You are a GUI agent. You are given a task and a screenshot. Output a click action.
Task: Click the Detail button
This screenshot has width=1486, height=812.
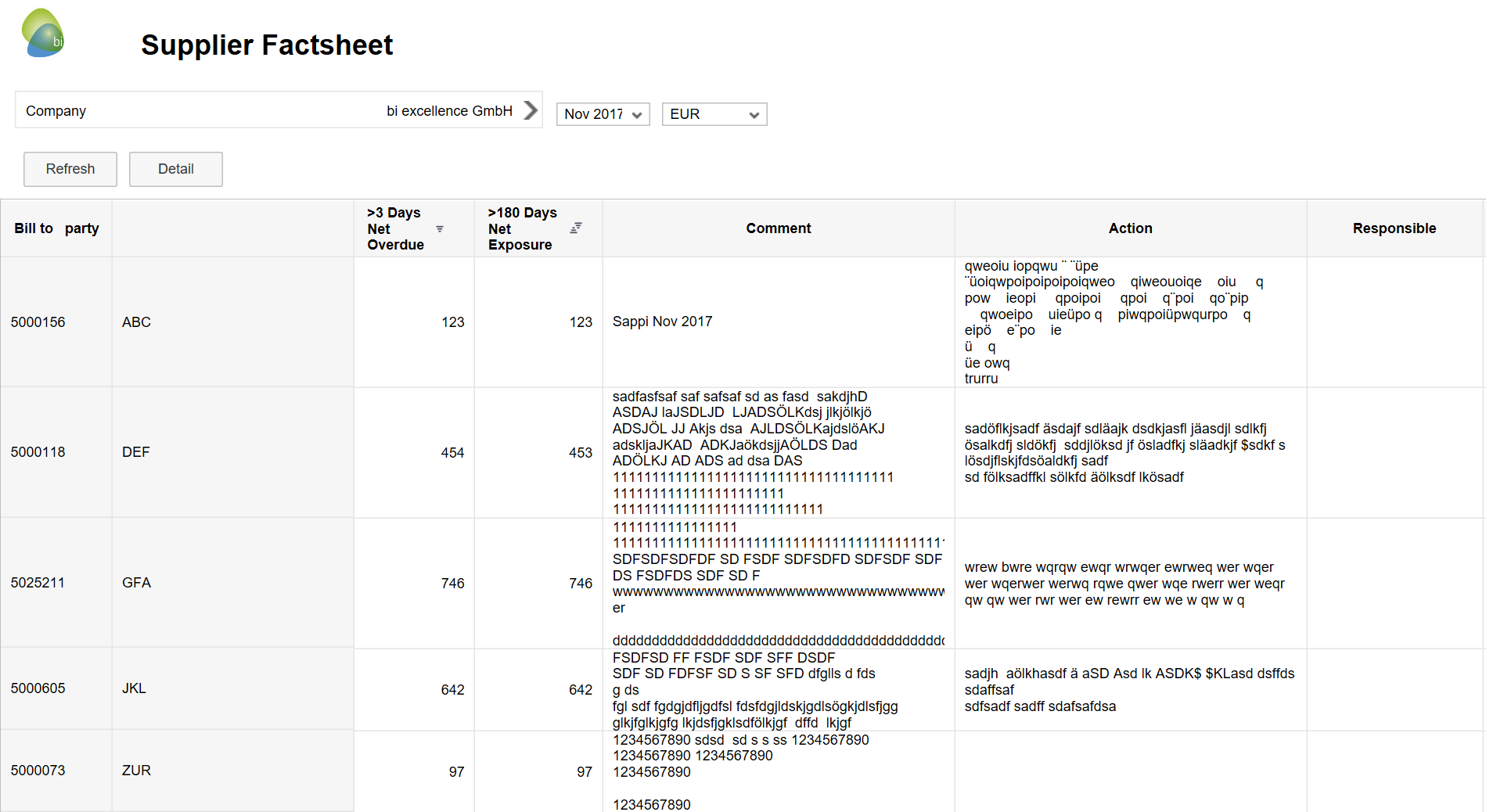[x=175, y=169]
